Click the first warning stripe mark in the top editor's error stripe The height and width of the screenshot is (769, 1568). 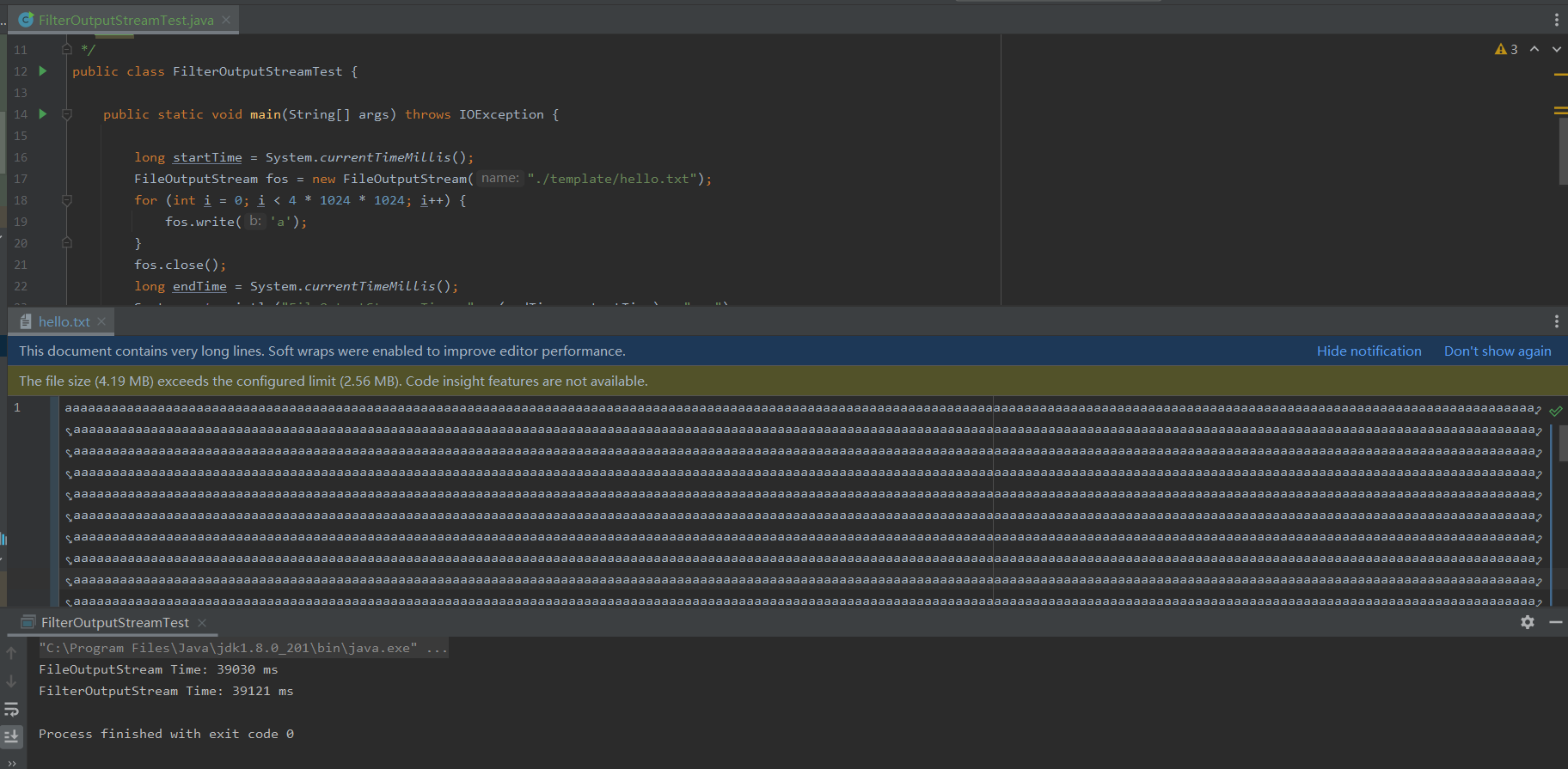tap(1560, 75)
